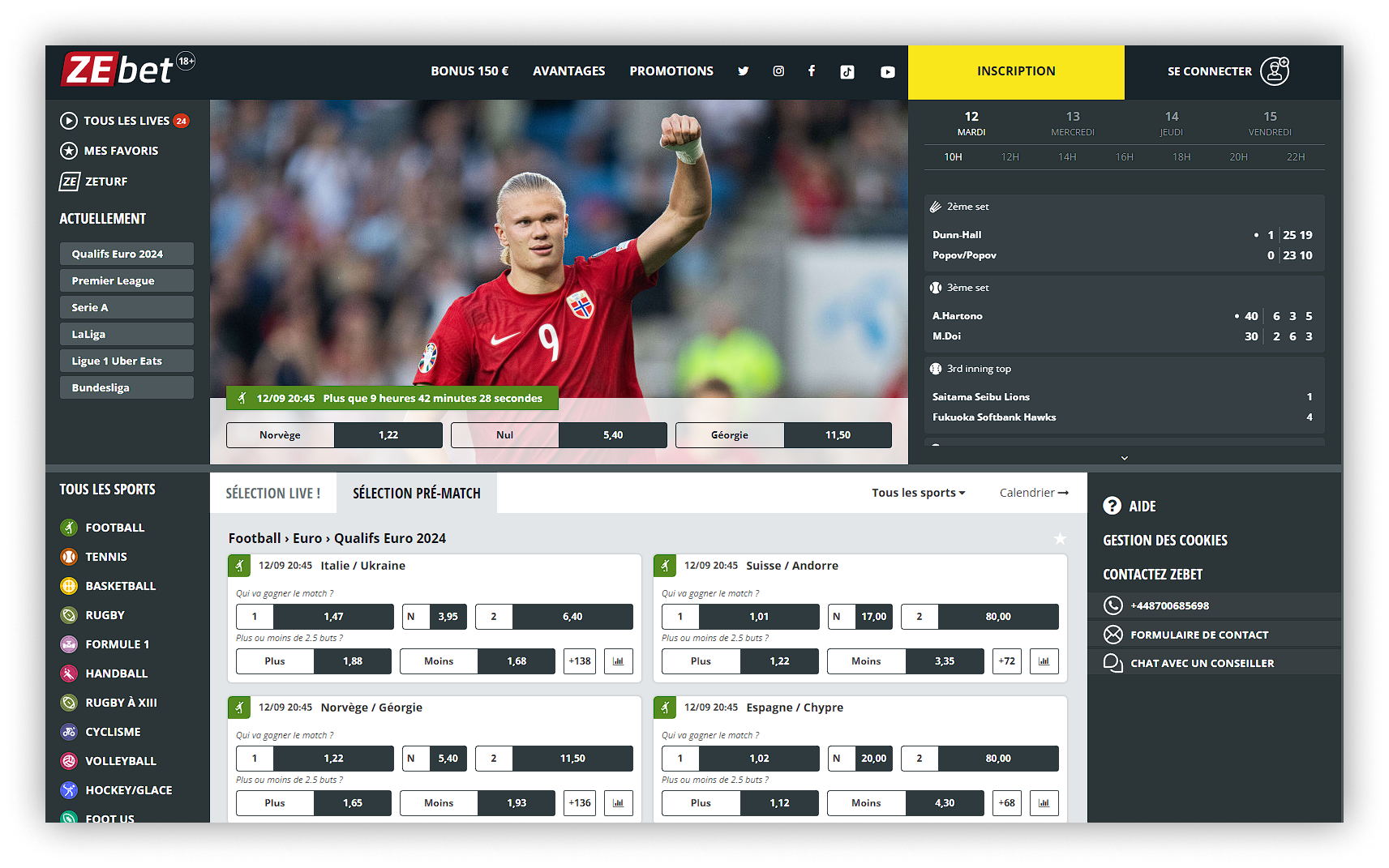This screenshot has height=868, width=1389.
Task: Open Gestion des cookies
Action: (1165, 540)
